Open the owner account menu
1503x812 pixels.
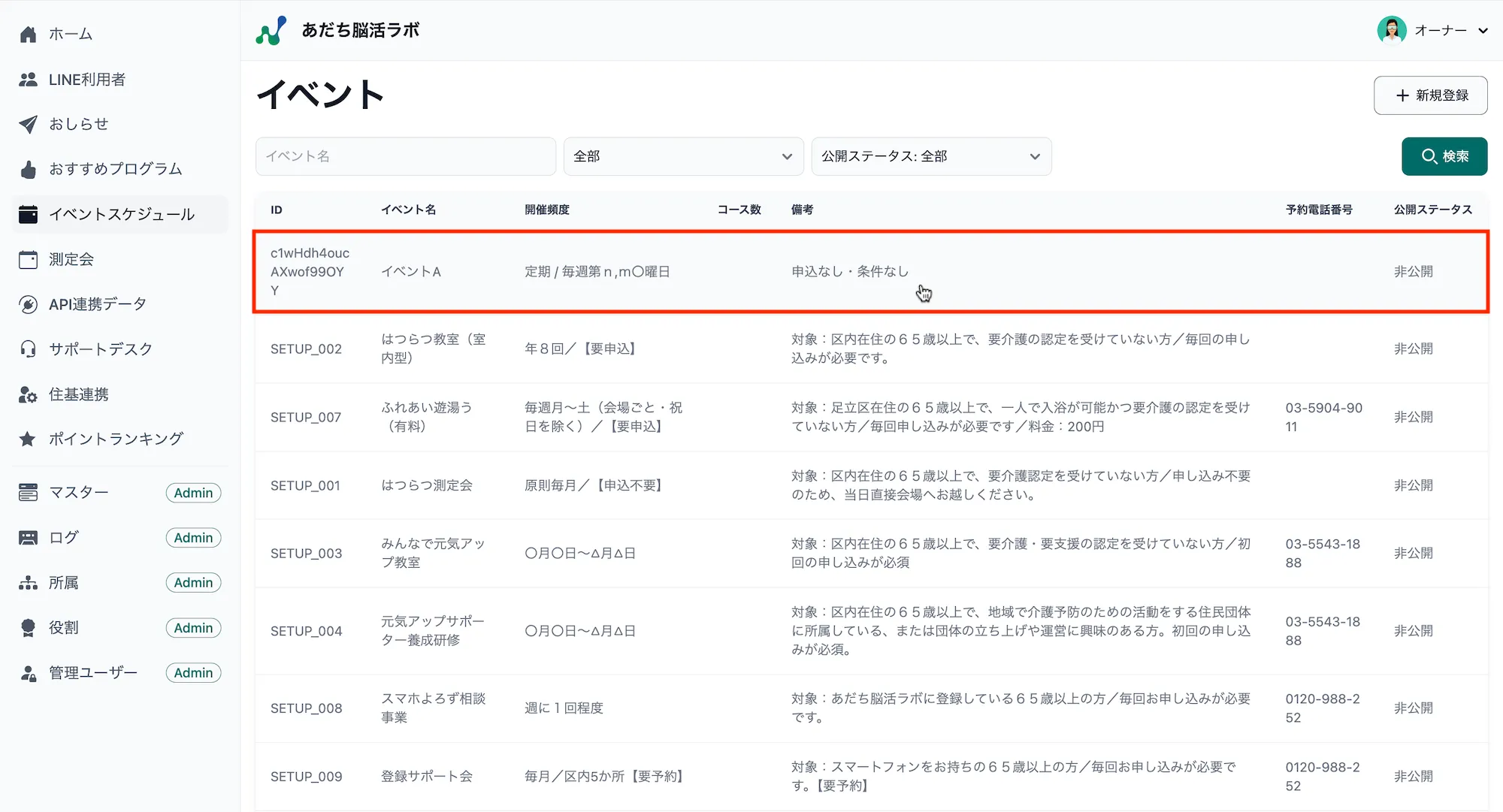coord(1433,30)
